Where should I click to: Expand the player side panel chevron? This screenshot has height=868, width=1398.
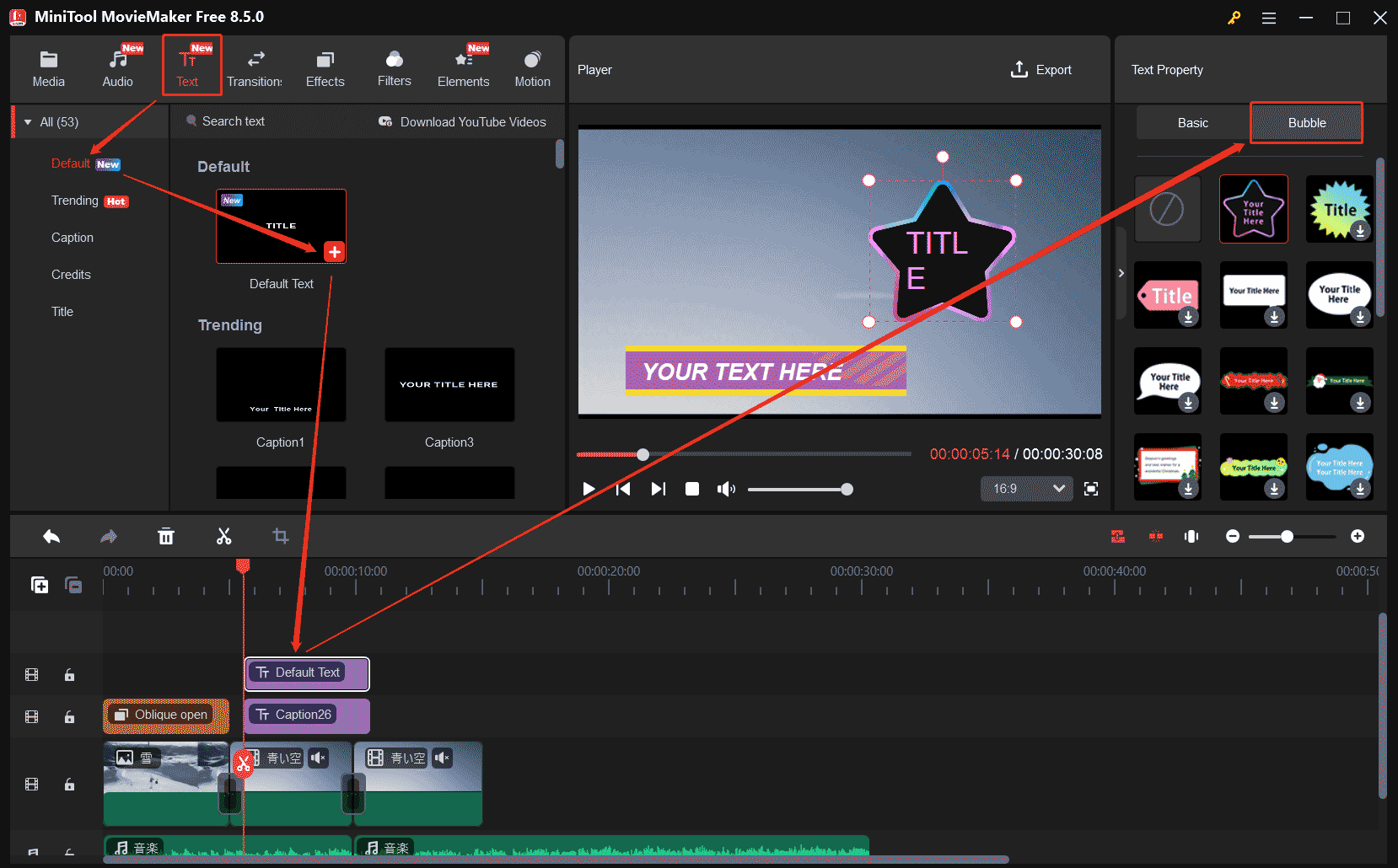tap(1121, 273)
